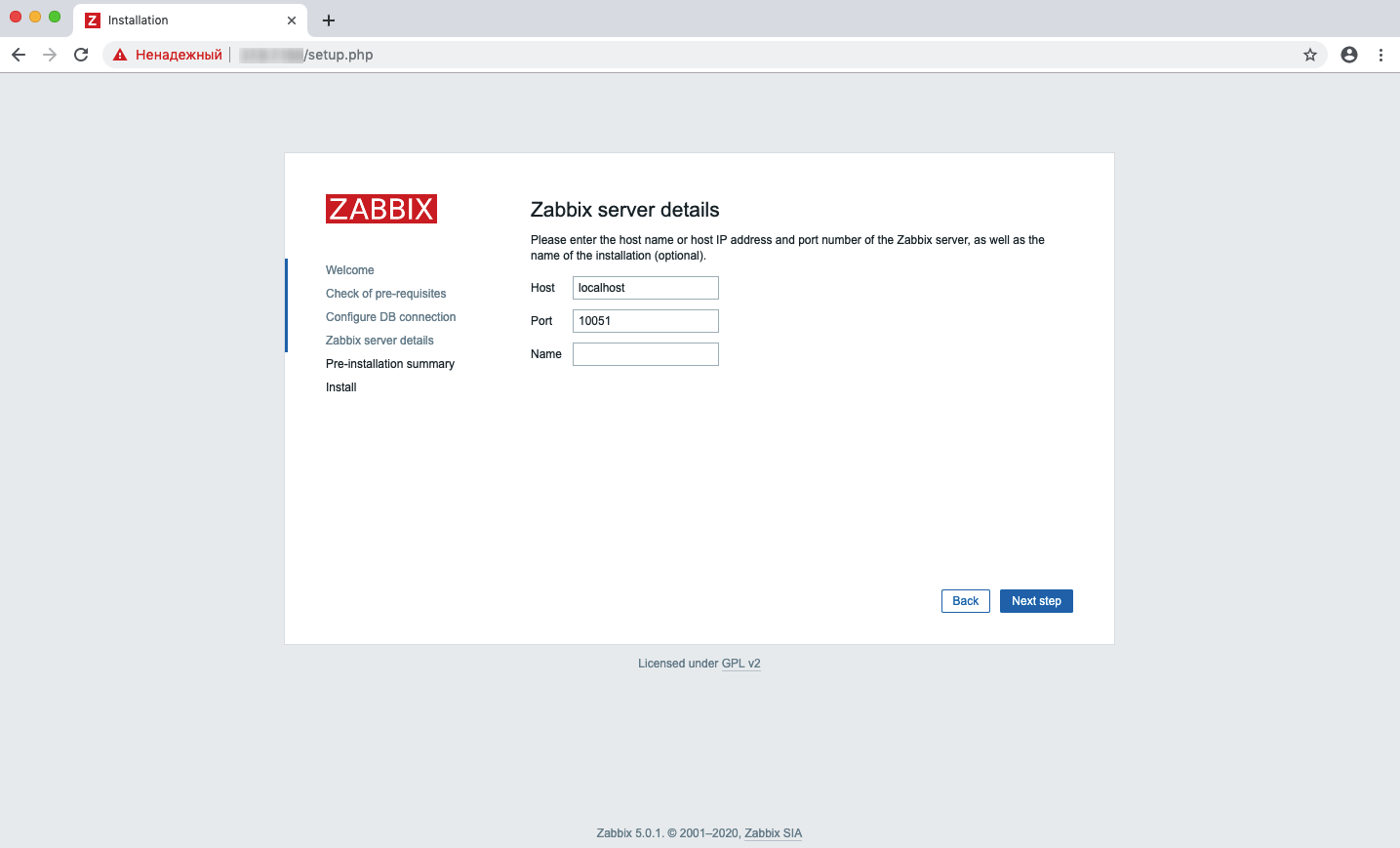This screenshot has width=1400, height=848.
Task: Close the Installation tab
Action: click(x=292, y=20)
